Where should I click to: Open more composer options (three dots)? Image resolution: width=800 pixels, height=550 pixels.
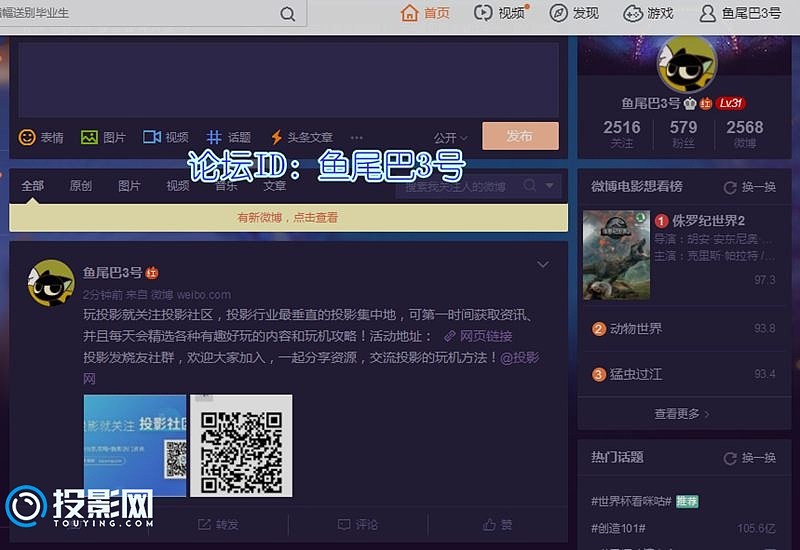[x=357, y=137]
